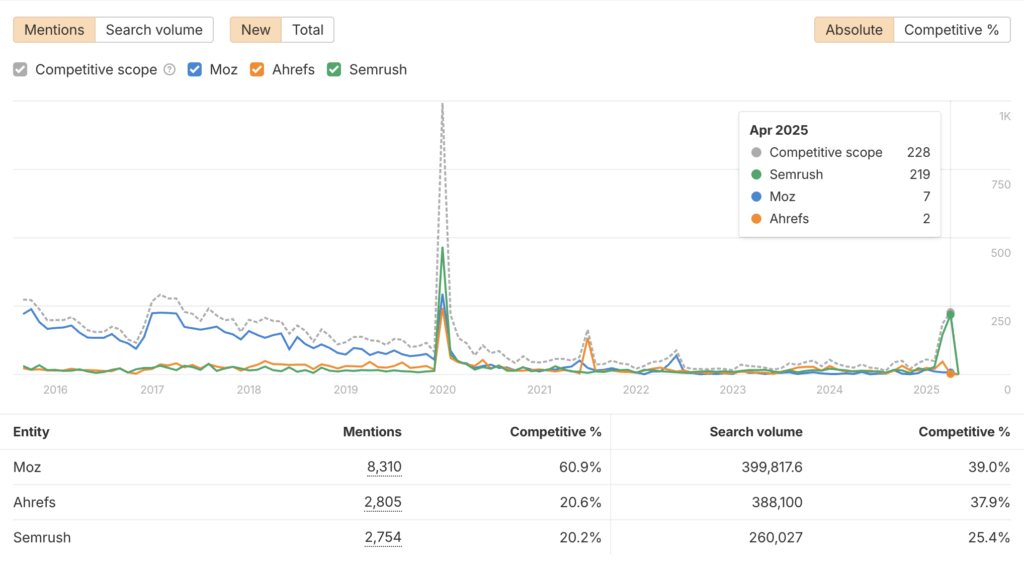Click the 2020 x-axis label
This screenshot has width=1024, height=565.
[442, 390]
